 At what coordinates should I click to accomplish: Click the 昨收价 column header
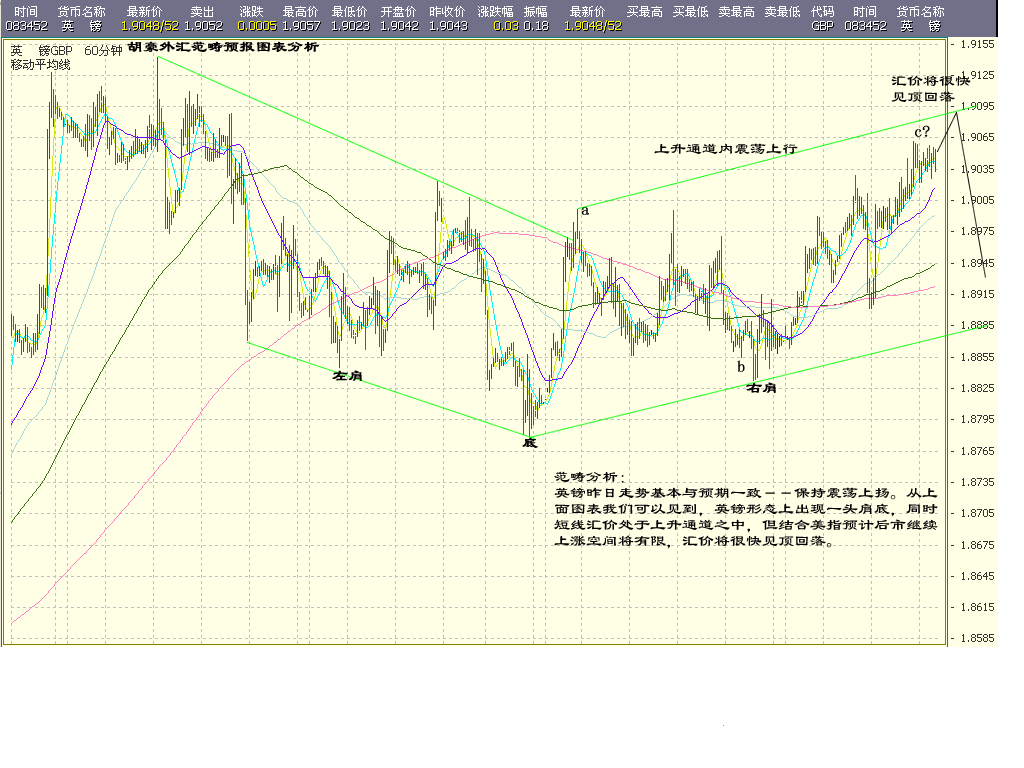click(x=447, y=12)
